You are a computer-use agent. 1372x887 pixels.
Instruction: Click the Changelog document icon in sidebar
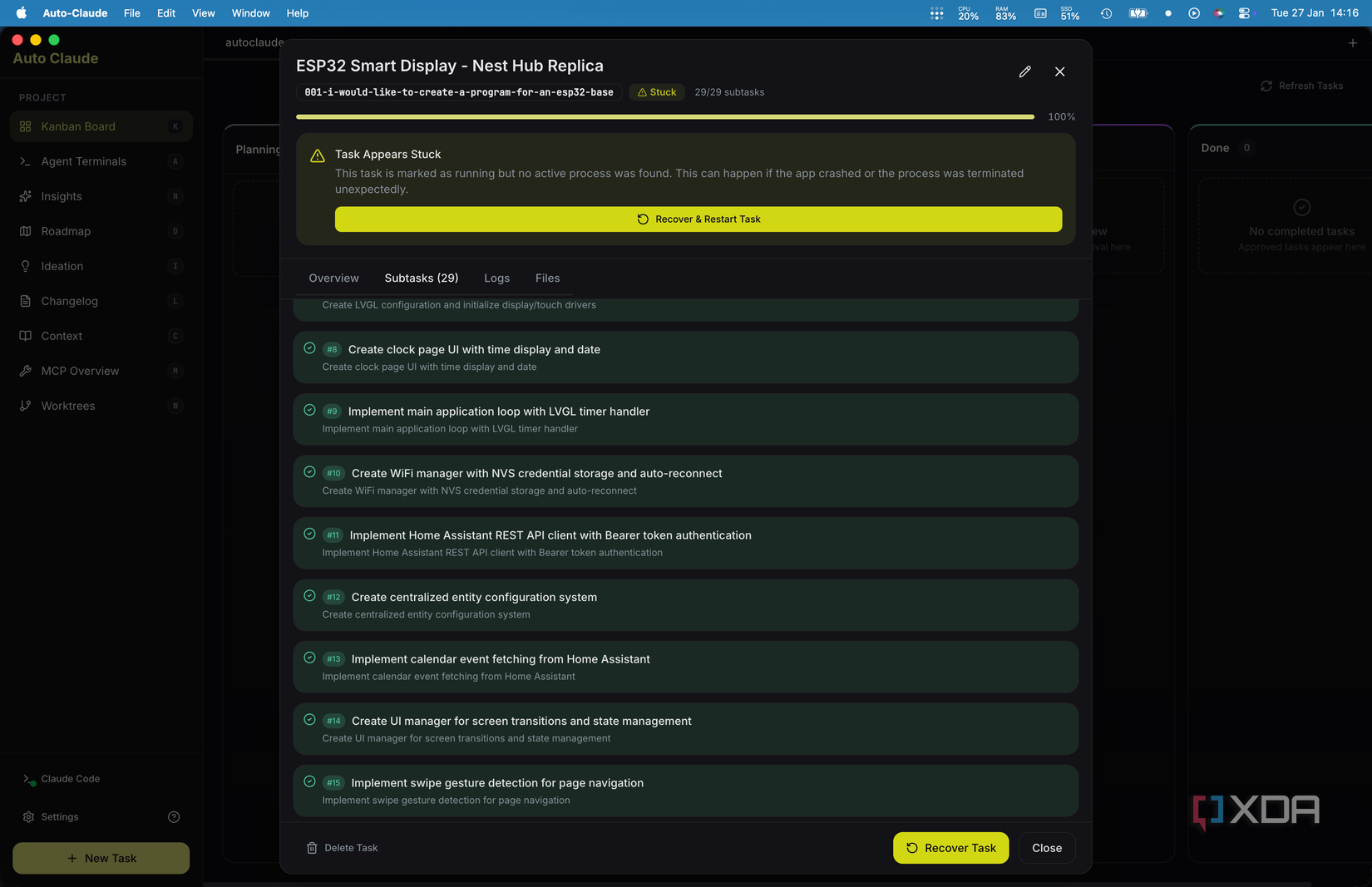point(26,301)
